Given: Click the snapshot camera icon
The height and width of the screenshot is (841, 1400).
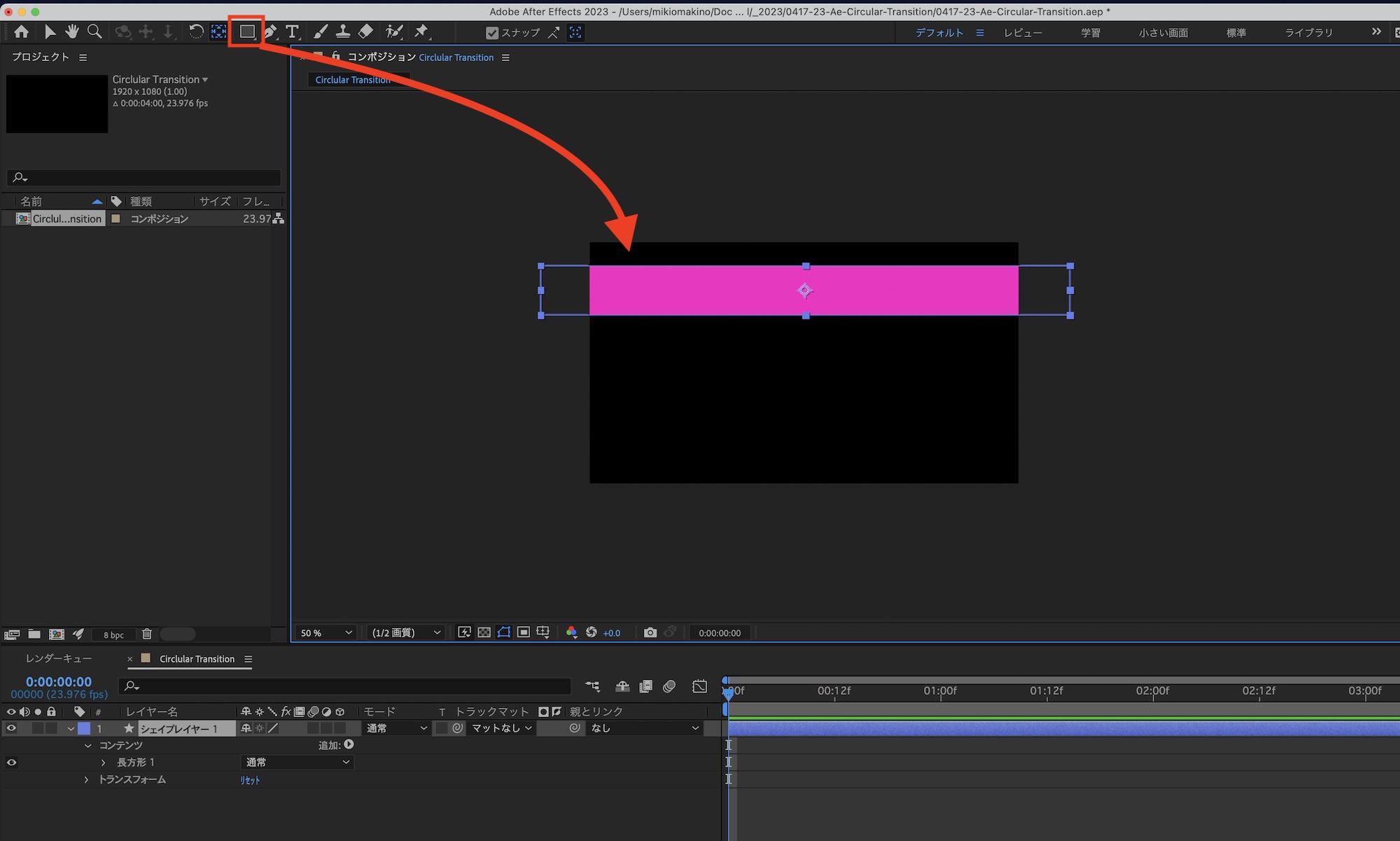Looking at the screenshot, I should 650,632.
